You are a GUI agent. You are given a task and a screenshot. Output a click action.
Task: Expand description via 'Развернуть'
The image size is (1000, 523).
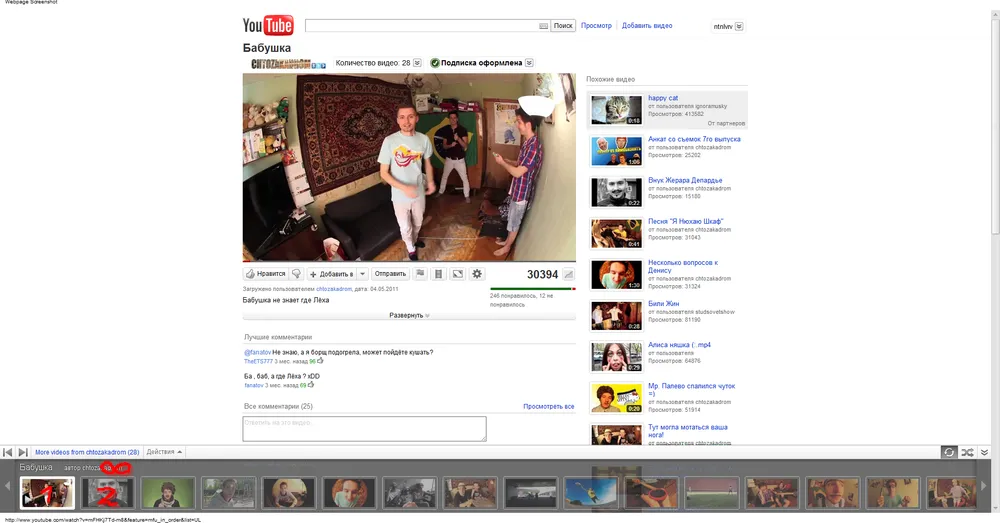(409, 315)
